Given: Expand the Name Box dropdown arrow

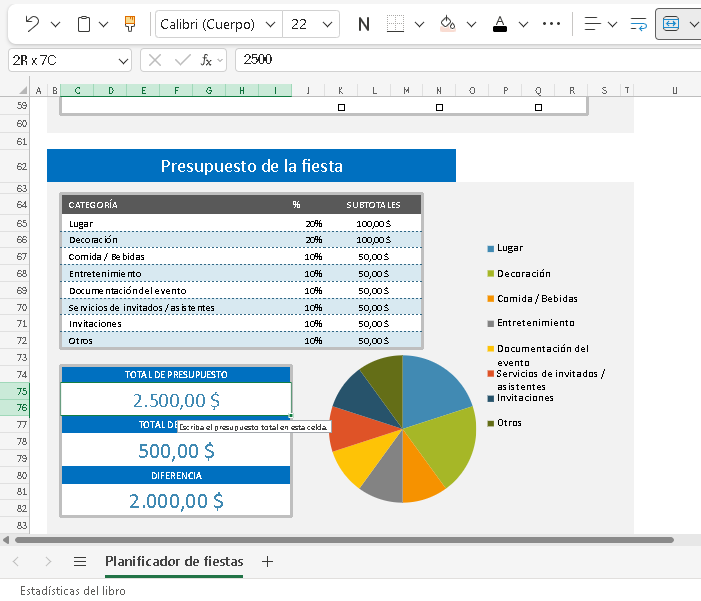Looking at the screenshot, I should click(122, 60).
